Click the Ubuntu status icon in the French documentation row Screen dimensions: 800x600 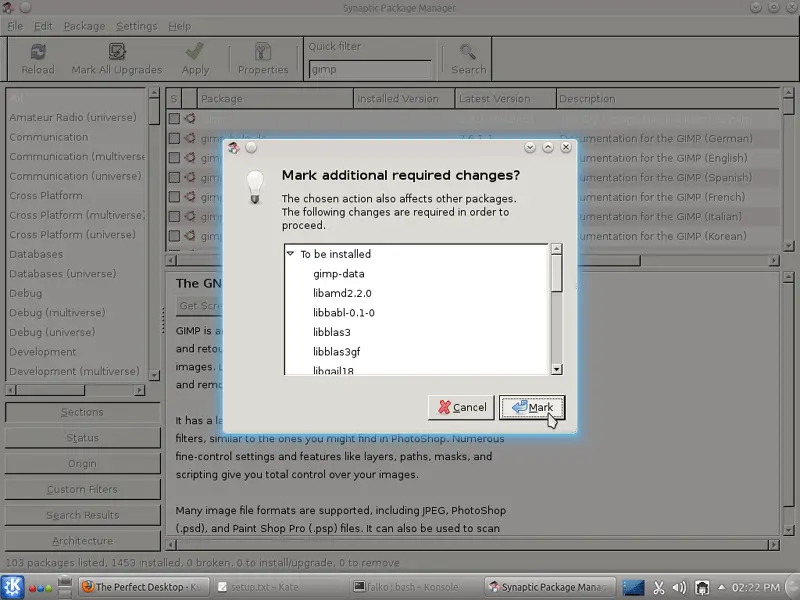click(x=190, y=196)
